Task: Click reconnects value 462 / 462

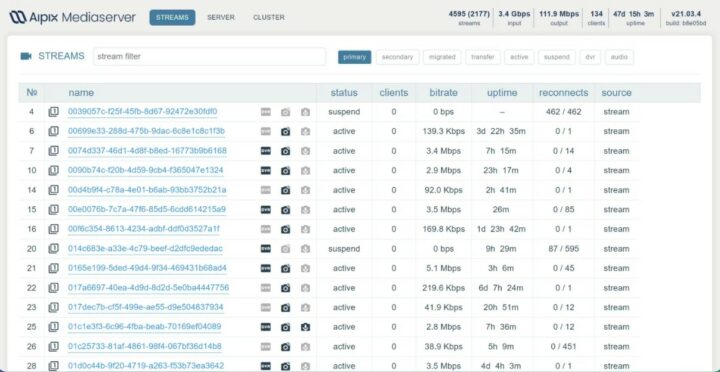Action: click(563, 112)
